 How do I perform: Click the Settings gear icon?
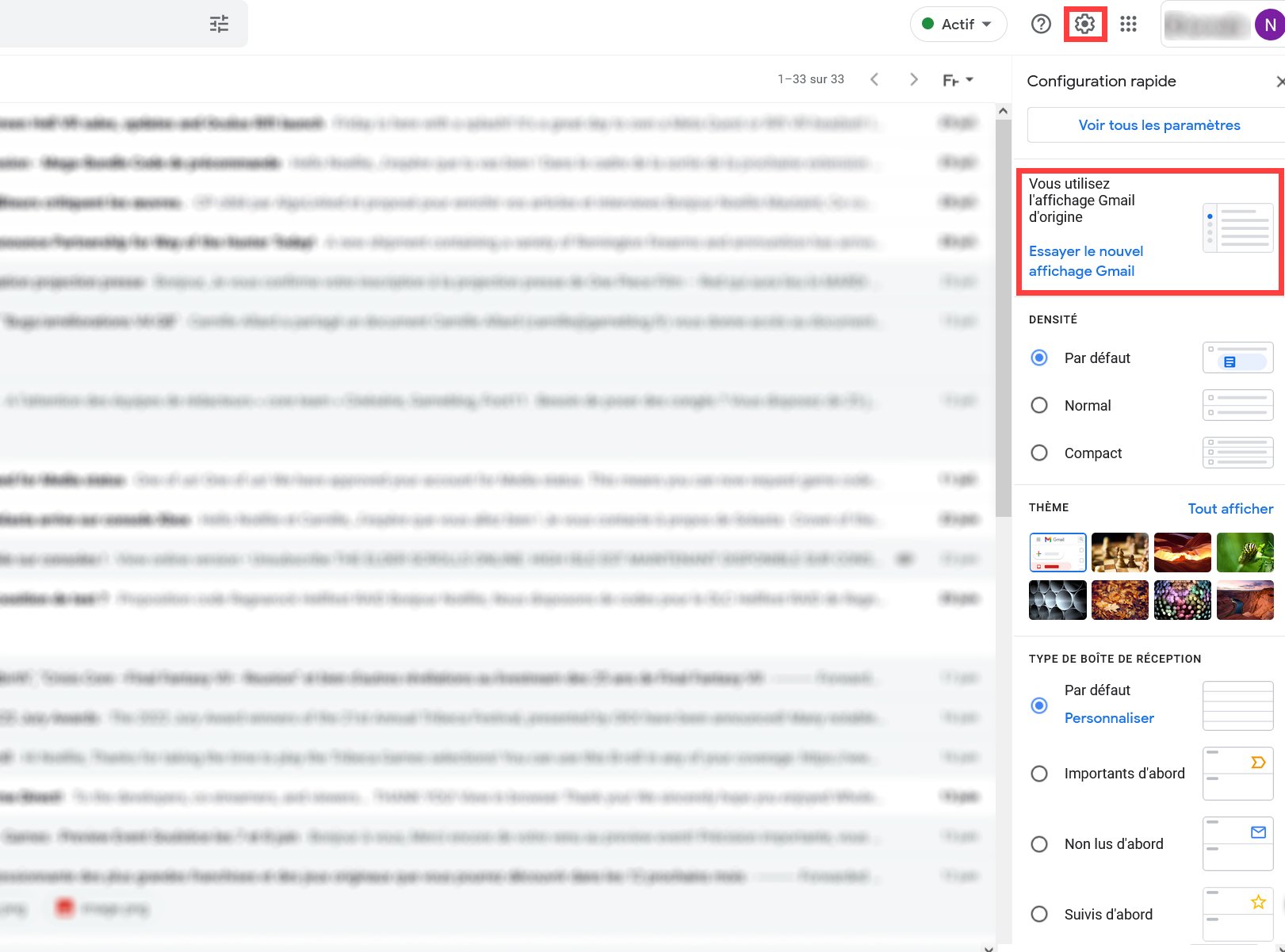coord(1084,24)
